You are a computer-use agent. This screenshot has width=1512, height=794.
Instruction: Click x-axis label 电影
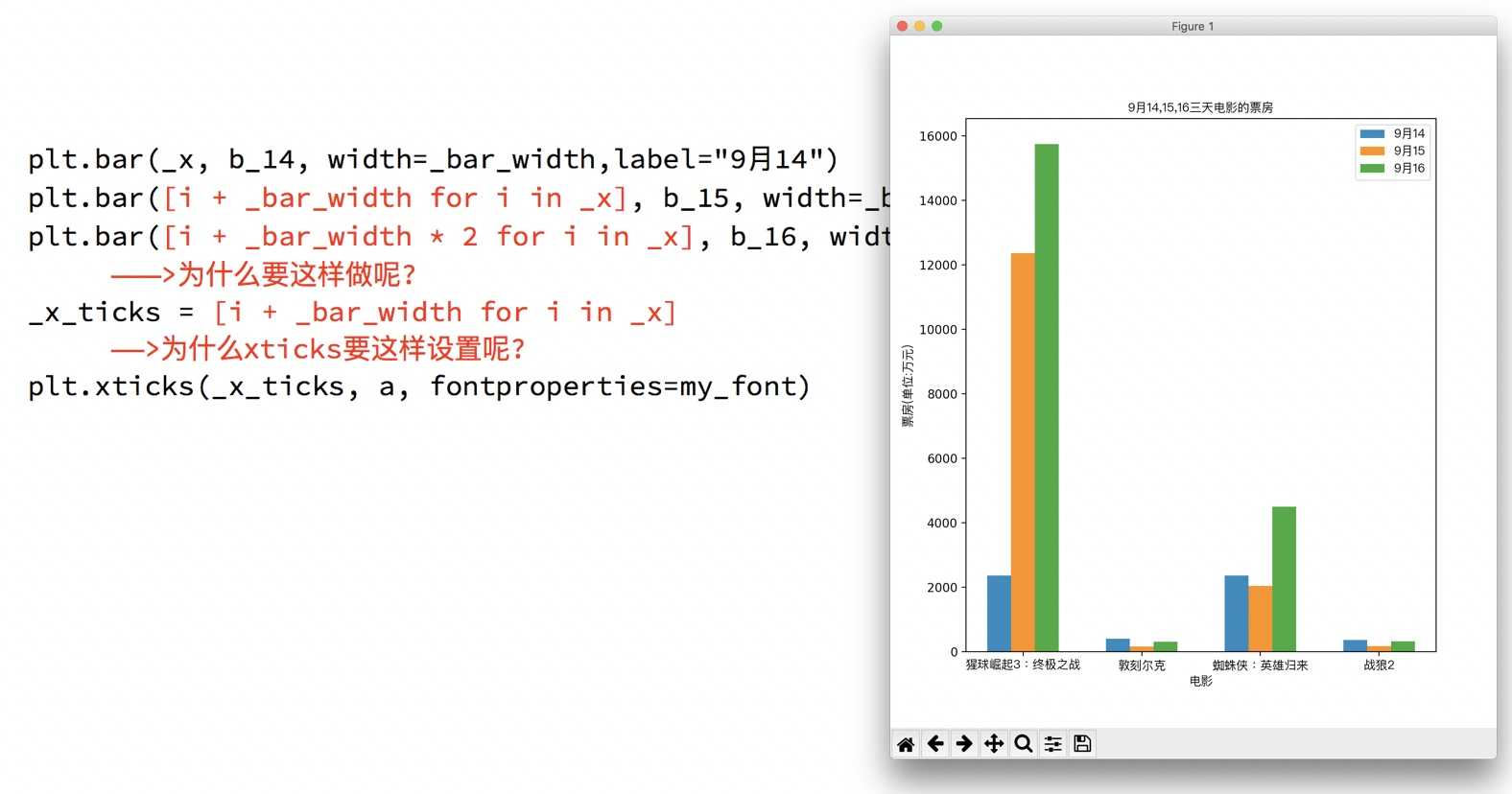(x=1201, y=681)
